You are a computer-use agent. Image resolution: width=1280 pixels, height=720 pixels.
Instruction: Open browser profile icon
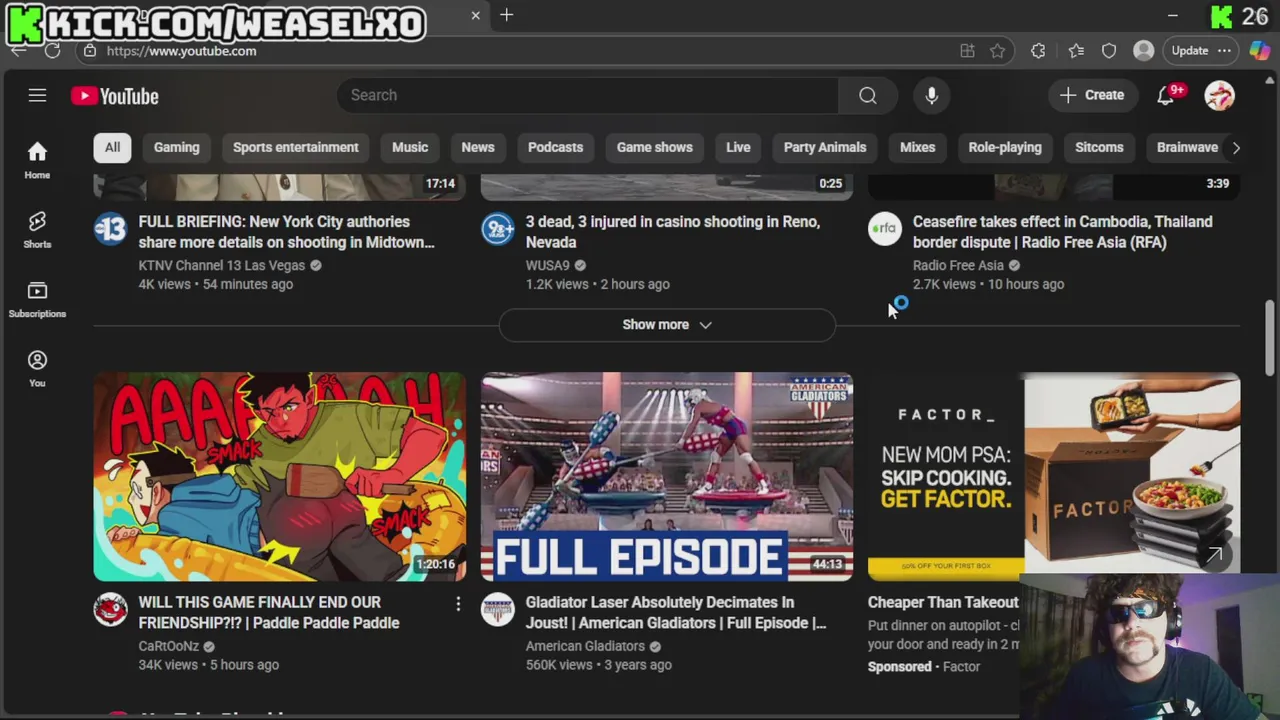click(1143, 50)
